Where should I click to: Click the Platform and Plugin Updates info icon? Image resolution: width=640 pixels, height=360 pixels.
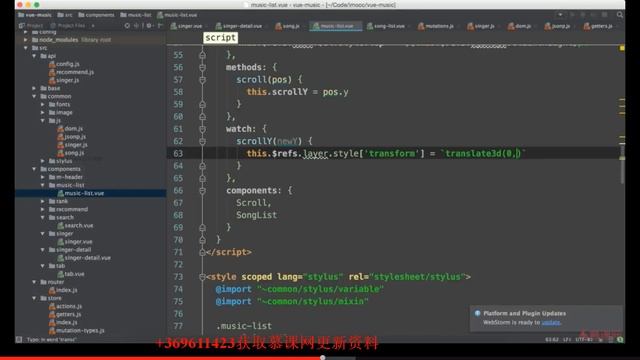[x=477, y=313]
